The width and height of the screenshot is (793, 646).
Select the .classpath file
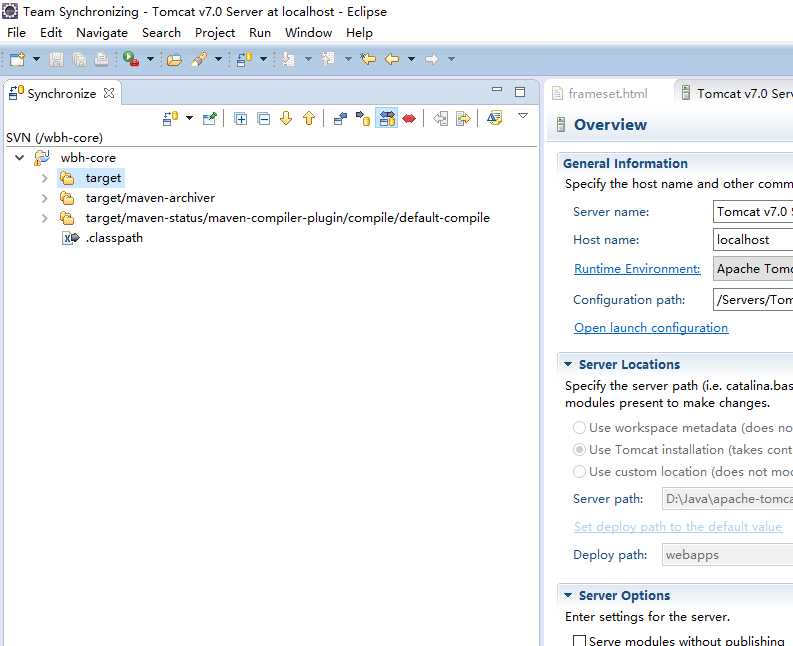pyautogui.click(x=114, y=238)
